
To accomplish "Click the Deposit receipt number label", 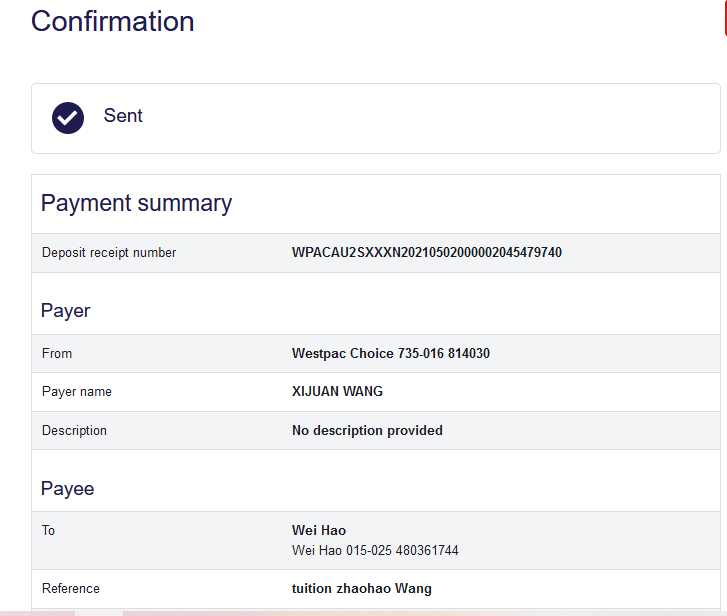I will tap(109, 253).
